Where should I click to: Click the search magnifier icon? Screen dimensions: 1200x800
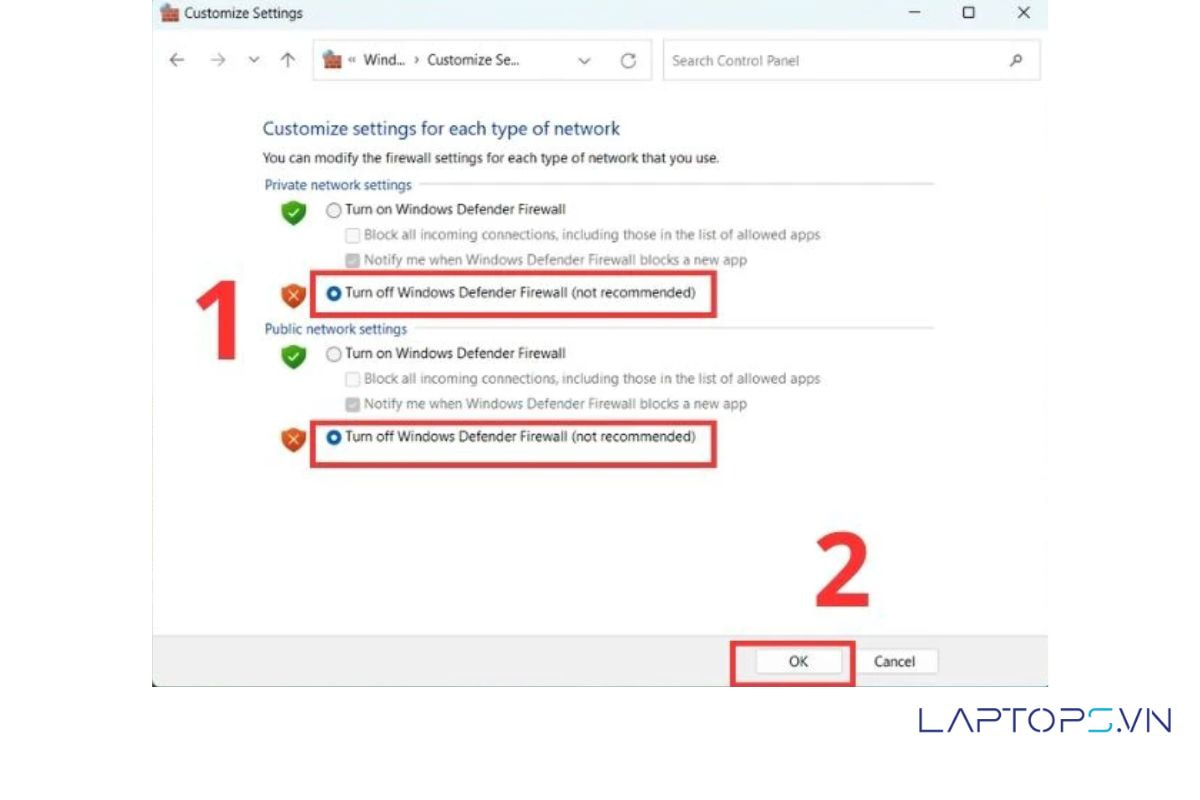pyautogui.click(x=1016, y=60)
